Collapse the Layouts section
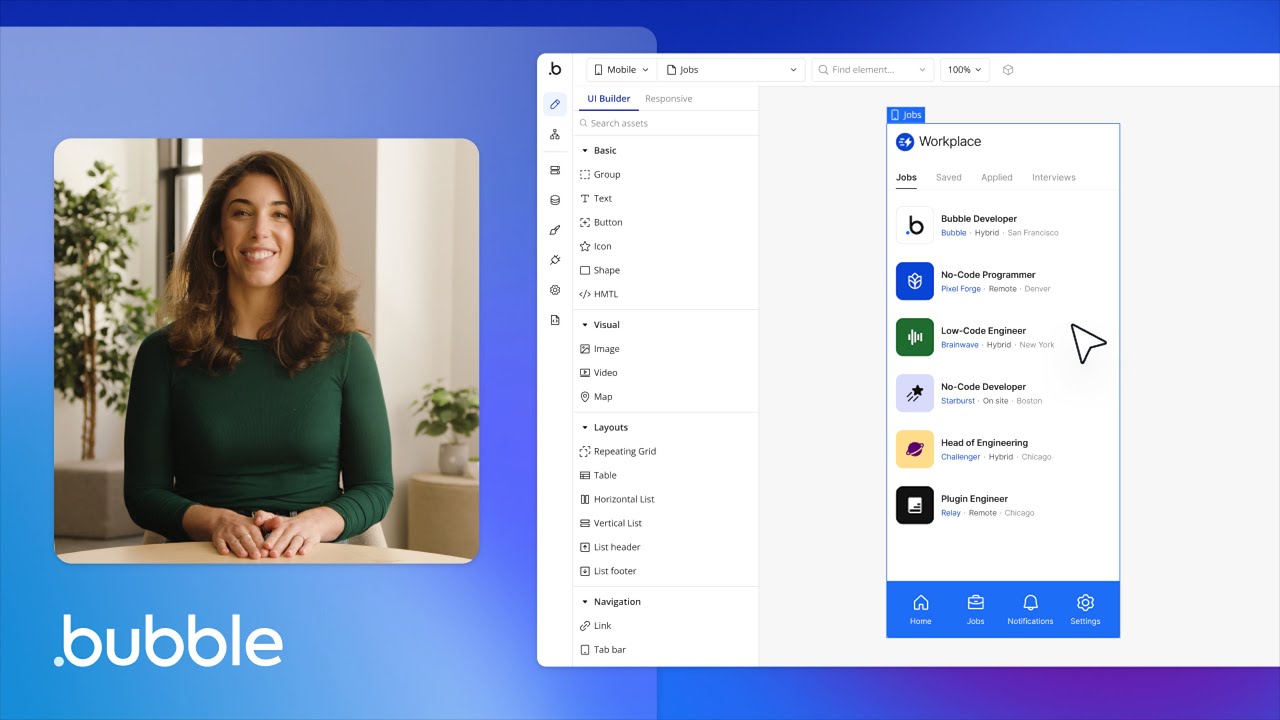 click(585, 427)
